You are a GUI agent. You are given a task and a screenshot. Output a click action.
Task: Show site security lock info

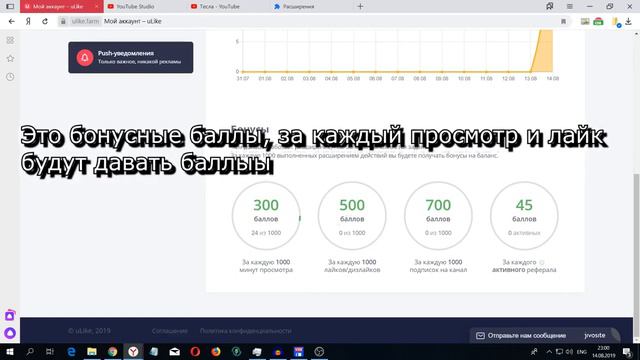[x=63, y=21]
